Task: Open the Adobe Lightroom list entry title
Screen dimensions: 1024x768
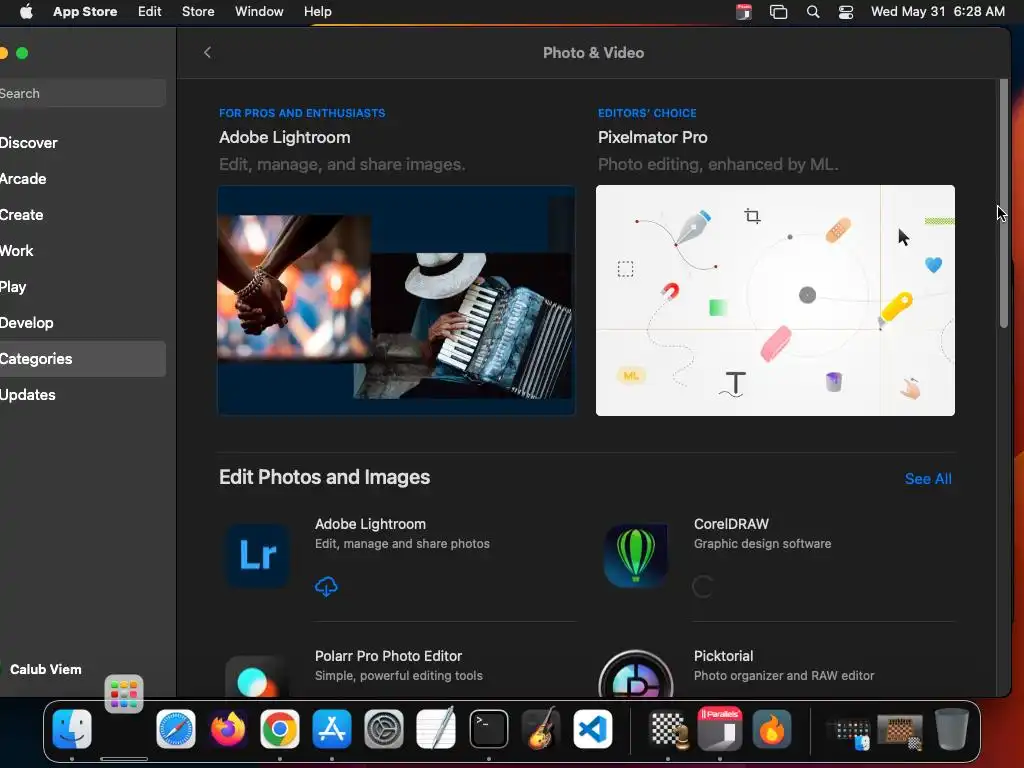Action: pyautogui.click(x=370, y=524)
